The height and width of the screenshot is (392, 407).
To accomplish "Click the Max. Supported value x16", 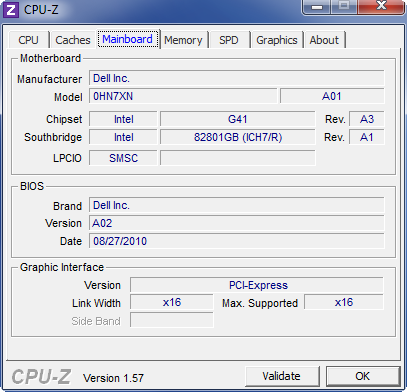I will (344, 303).
